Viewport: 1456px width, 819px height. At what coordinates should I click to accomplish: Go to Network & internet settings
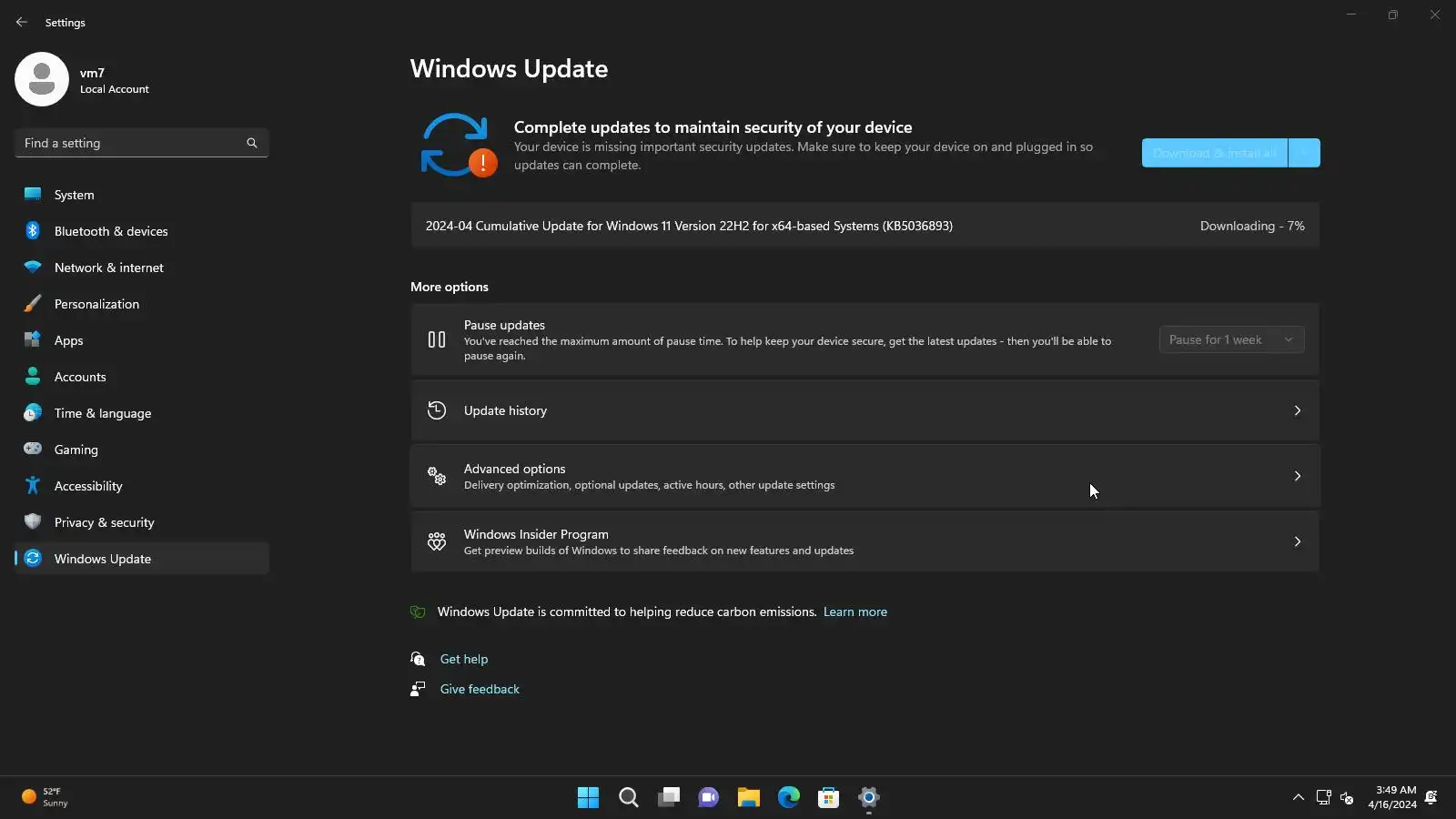[x=142, y=268]
